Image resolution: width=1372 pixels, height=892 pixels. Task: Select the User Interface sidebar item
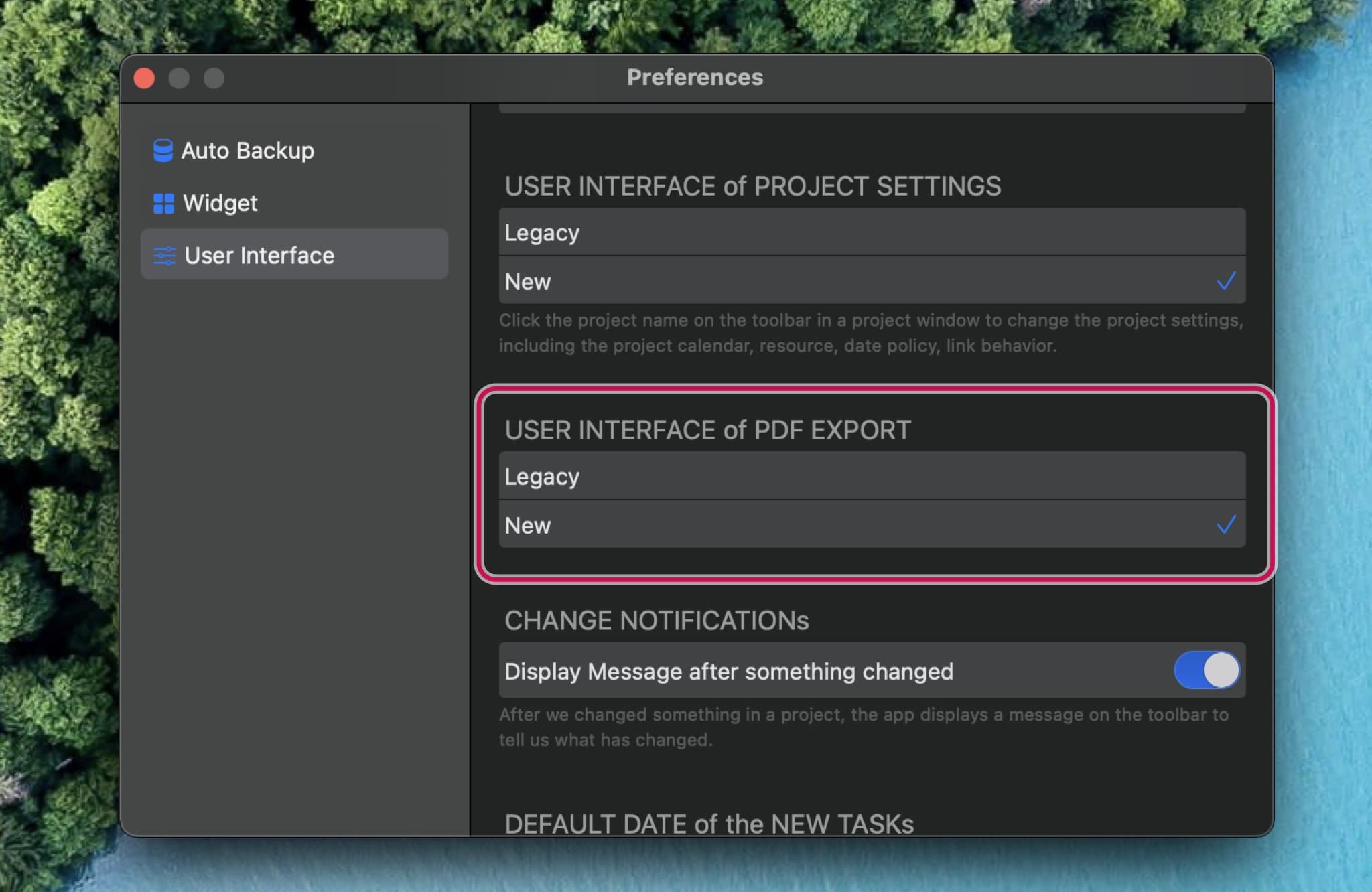[259, 256]
